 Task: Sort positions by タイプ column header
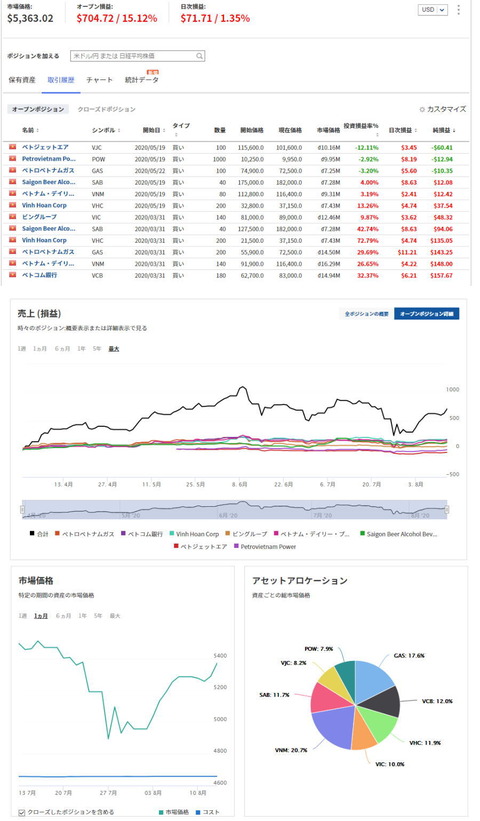(x=181, y=129)
